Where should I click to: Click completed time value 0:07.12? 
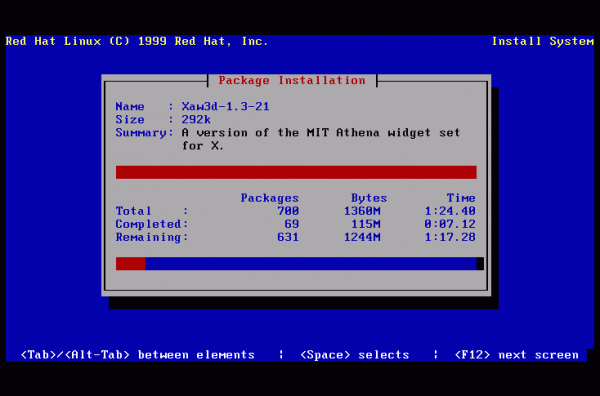click(450, 224)
